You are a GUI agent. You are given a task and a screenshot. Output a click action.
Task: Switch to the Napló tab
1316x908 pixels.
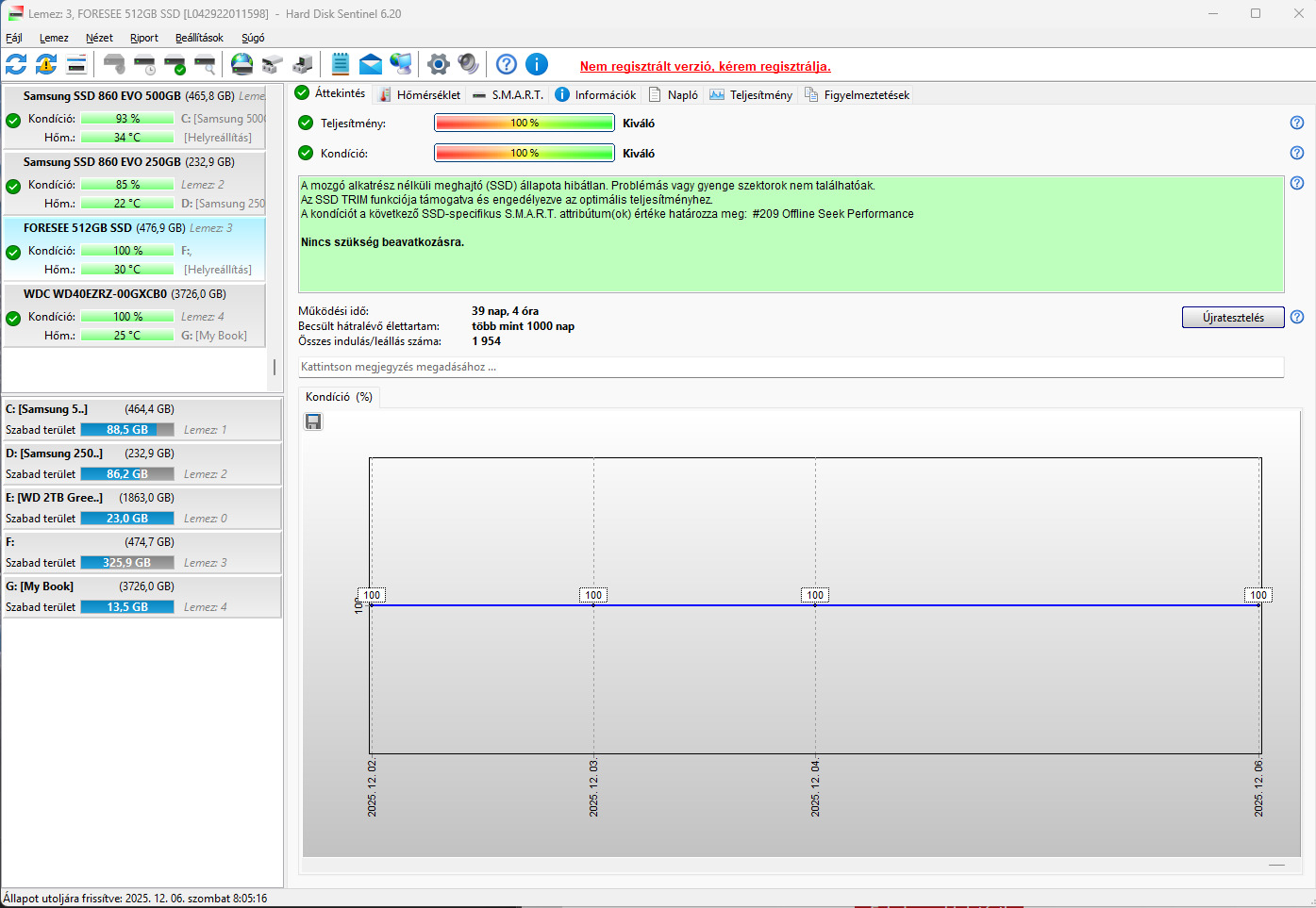coord(673,94)
